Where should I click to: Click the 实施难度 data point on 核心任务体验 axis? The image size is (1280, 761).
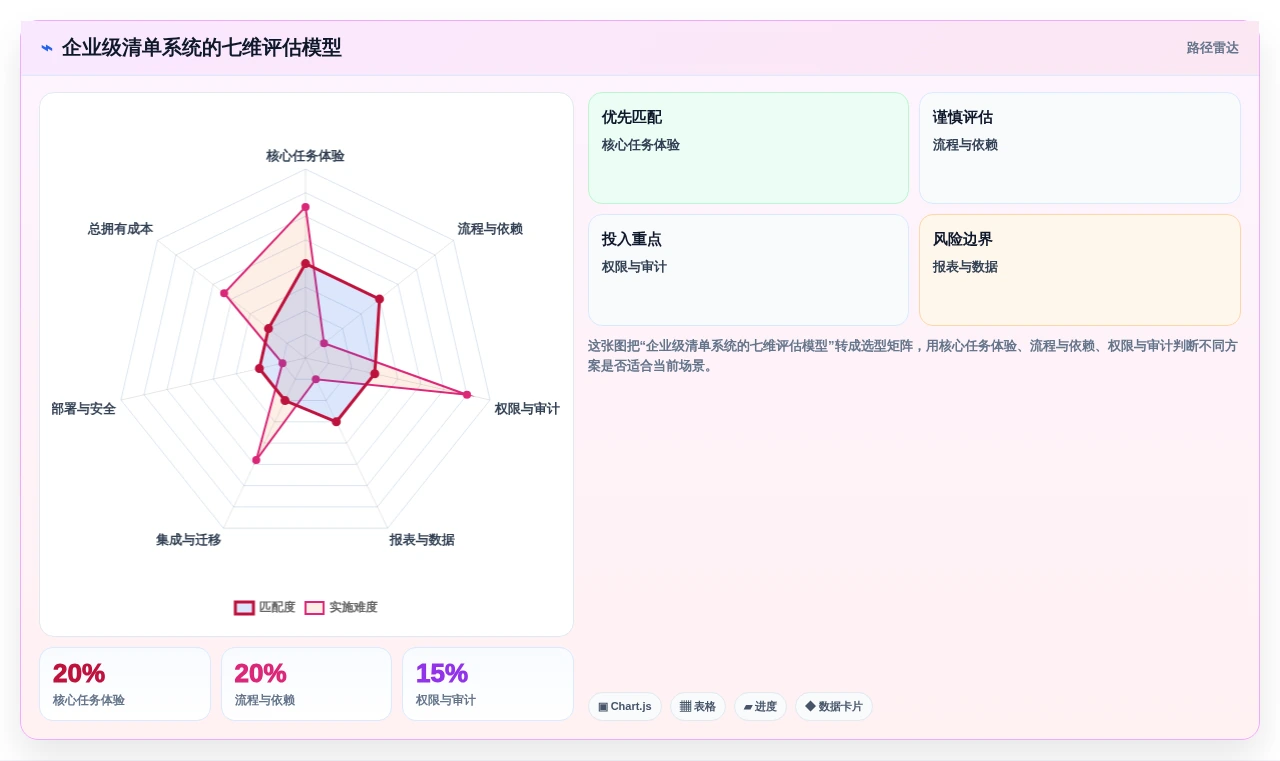[305, 207]
